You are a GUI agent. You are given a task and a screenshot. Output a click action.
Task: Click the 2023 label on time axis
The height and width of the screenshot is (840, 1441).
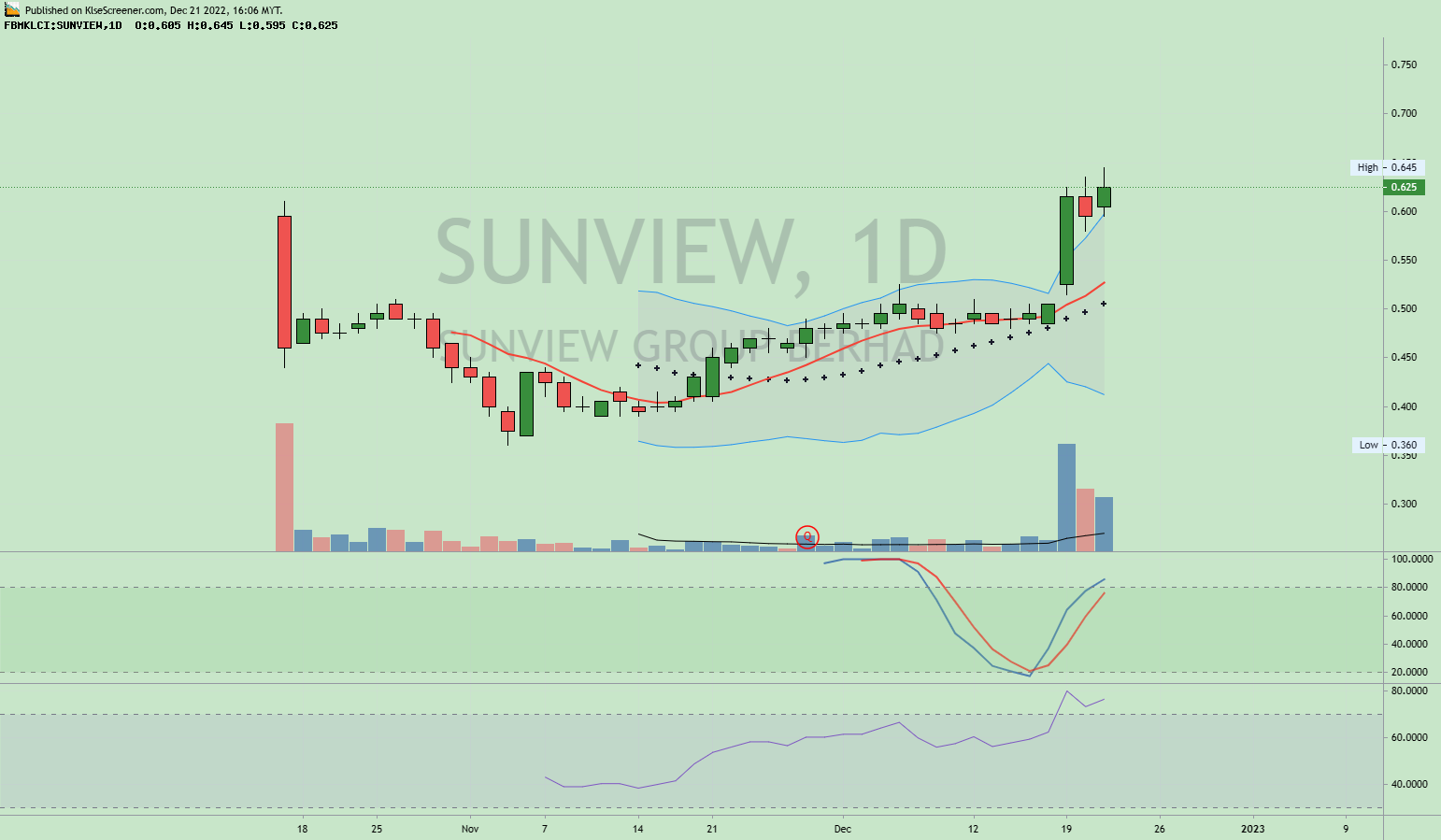tap(1251, 829)
